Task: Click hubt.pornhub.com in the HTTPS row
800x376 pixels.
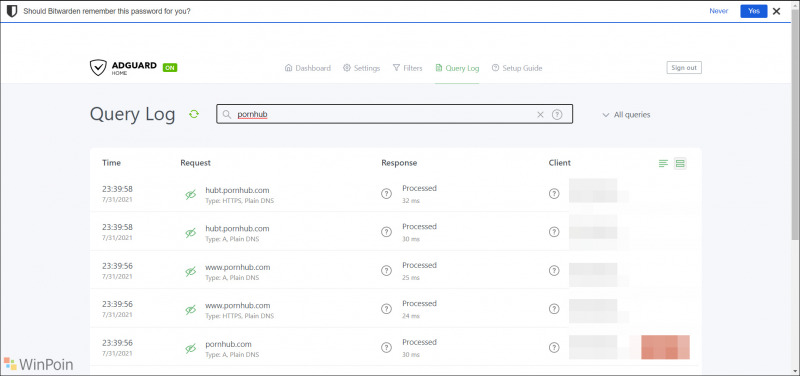Action: point(237,190)
